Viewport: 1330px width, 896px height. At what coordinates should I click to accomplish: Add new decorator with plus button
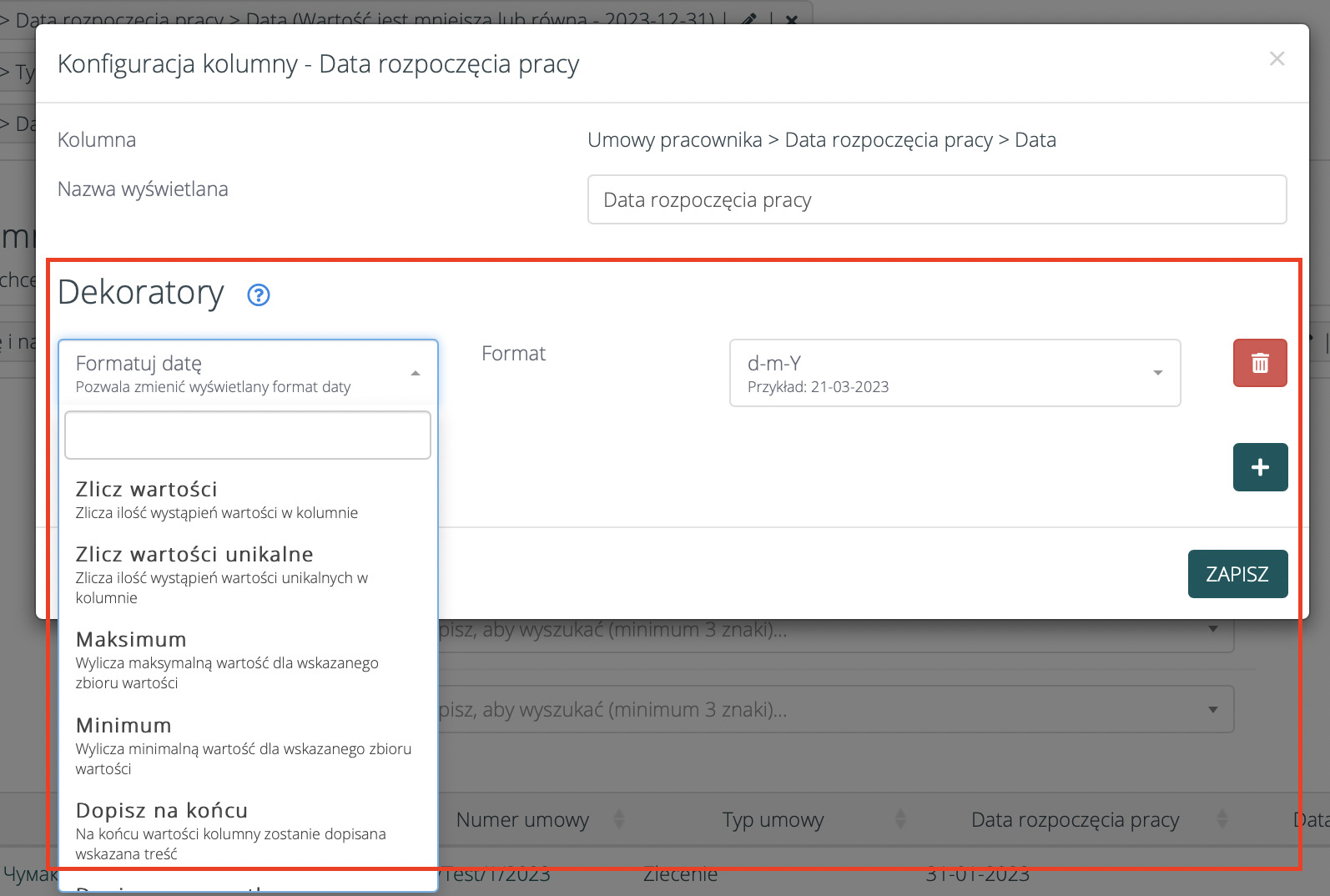click(x=1259, y=467)
